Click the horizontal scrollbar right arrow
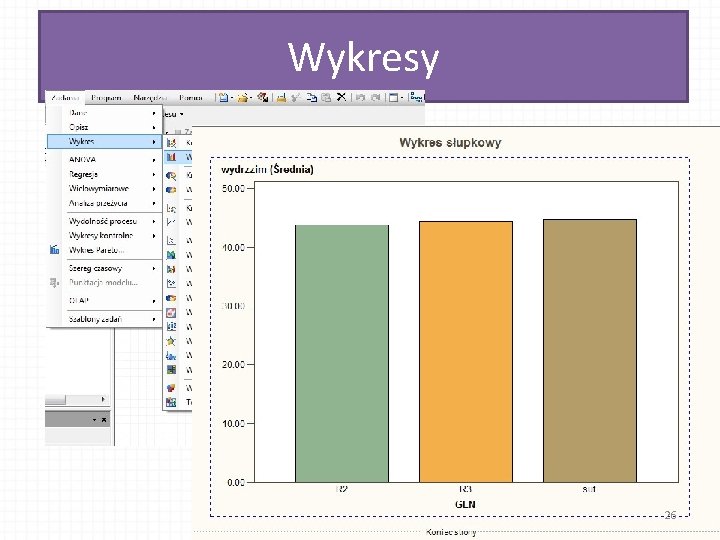Viewport: 720px width, 540px height. tap(103, 399)
